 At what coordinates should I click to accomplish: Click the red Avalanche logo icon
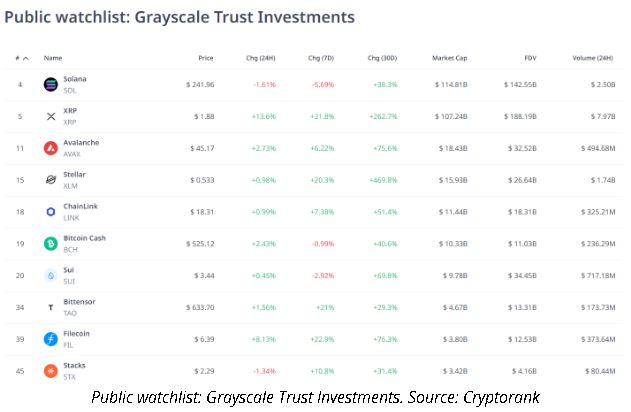click(51, 148)
